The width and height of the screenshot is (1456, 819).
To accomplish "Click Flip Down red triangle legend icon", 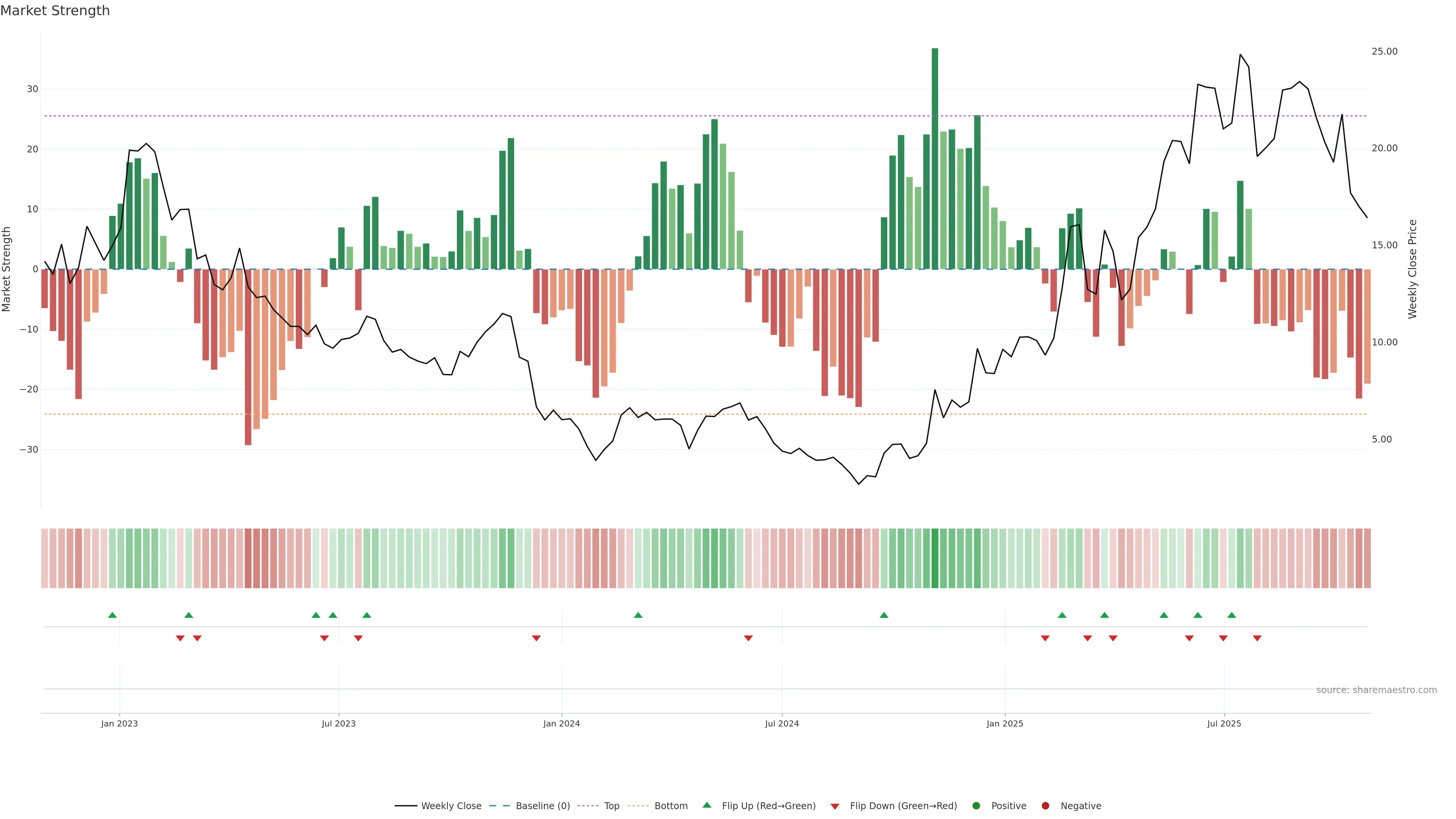I will 835,806.
